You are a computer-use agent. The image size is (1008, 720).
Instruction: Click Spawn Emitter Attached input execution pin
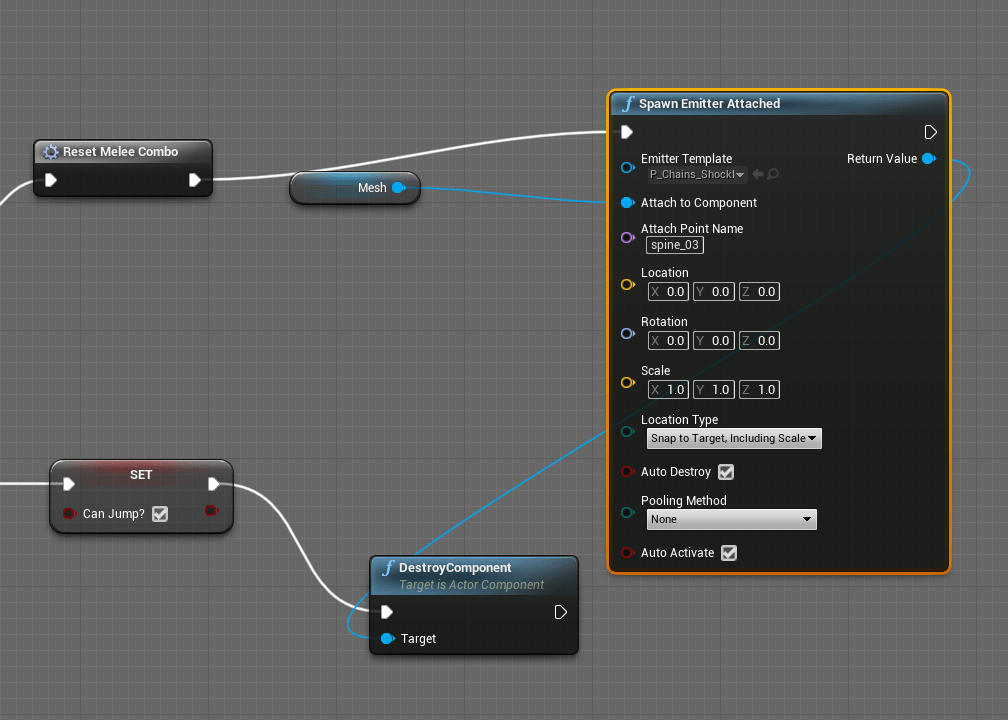tap(627, 132)
